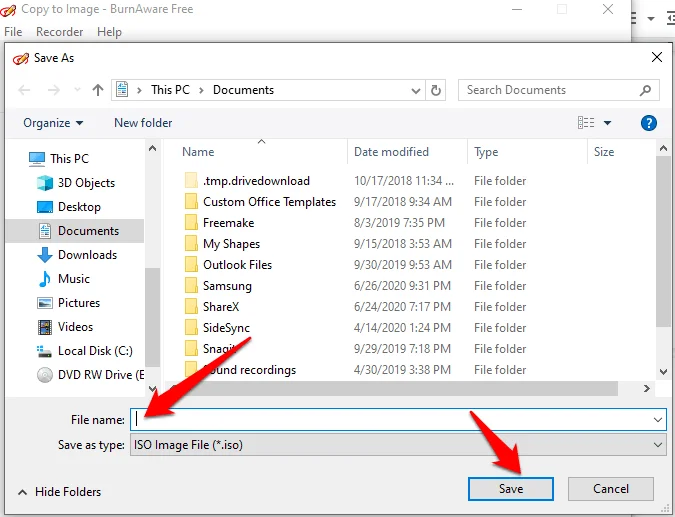Viewport: 675px width, 517px height.
Task: Close the Save As dialog
Action: click(656, 57)
